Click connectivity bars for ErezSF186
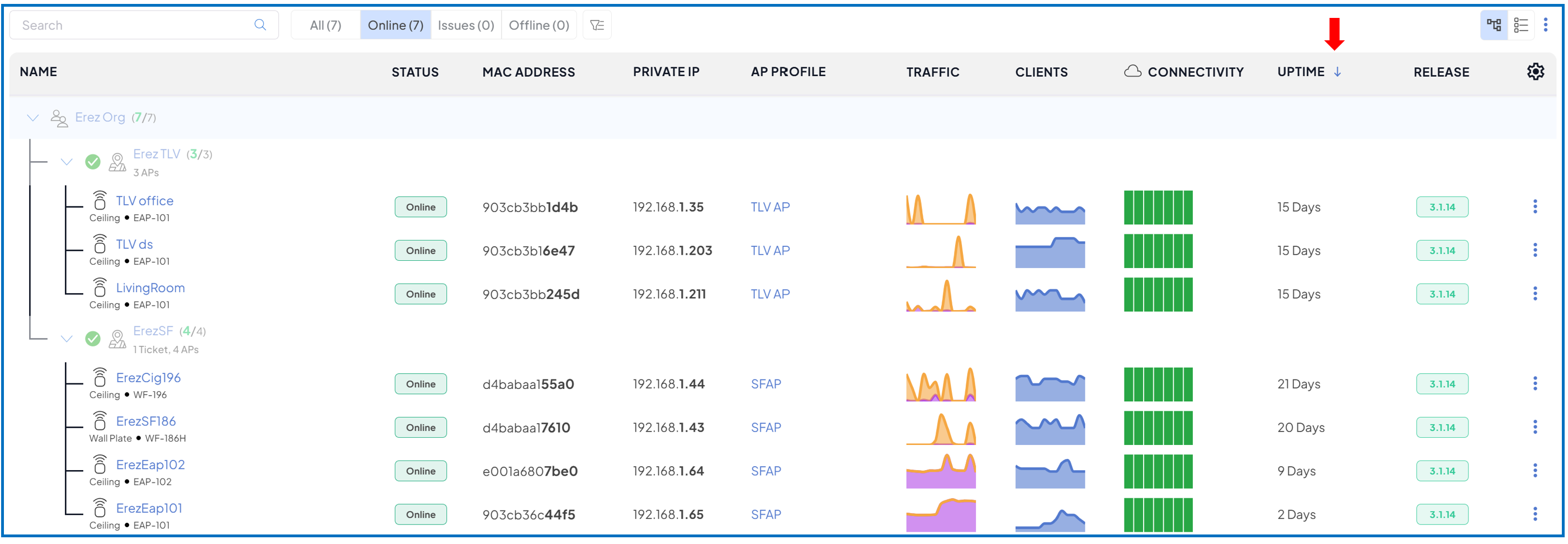Viewport: 1568px width, 544px height. point(1158,428)
